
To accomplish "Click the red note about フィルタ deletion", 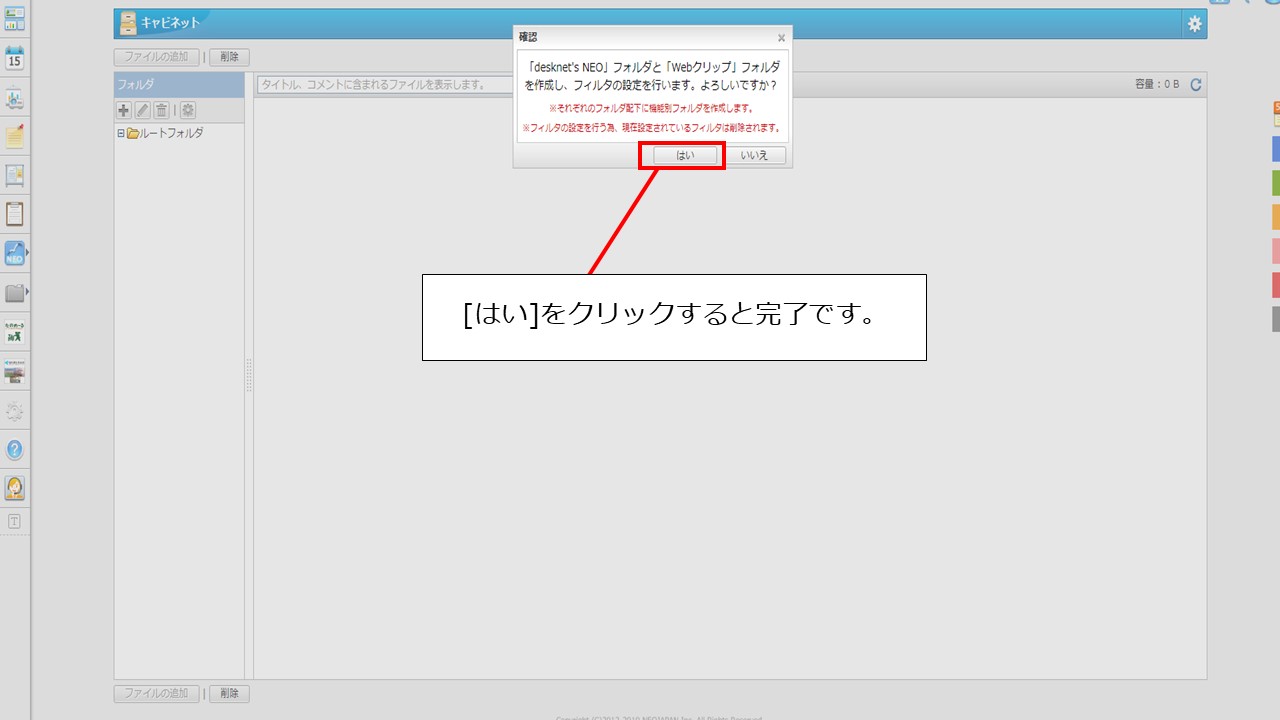I will tap(652, 128).
